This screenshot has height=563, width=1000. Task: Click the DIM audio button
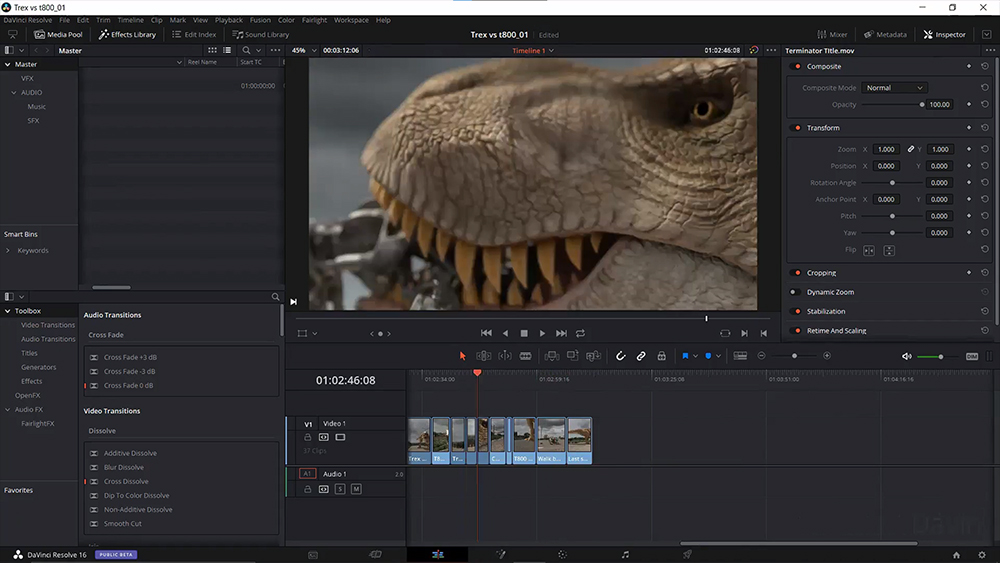[971, 356]
